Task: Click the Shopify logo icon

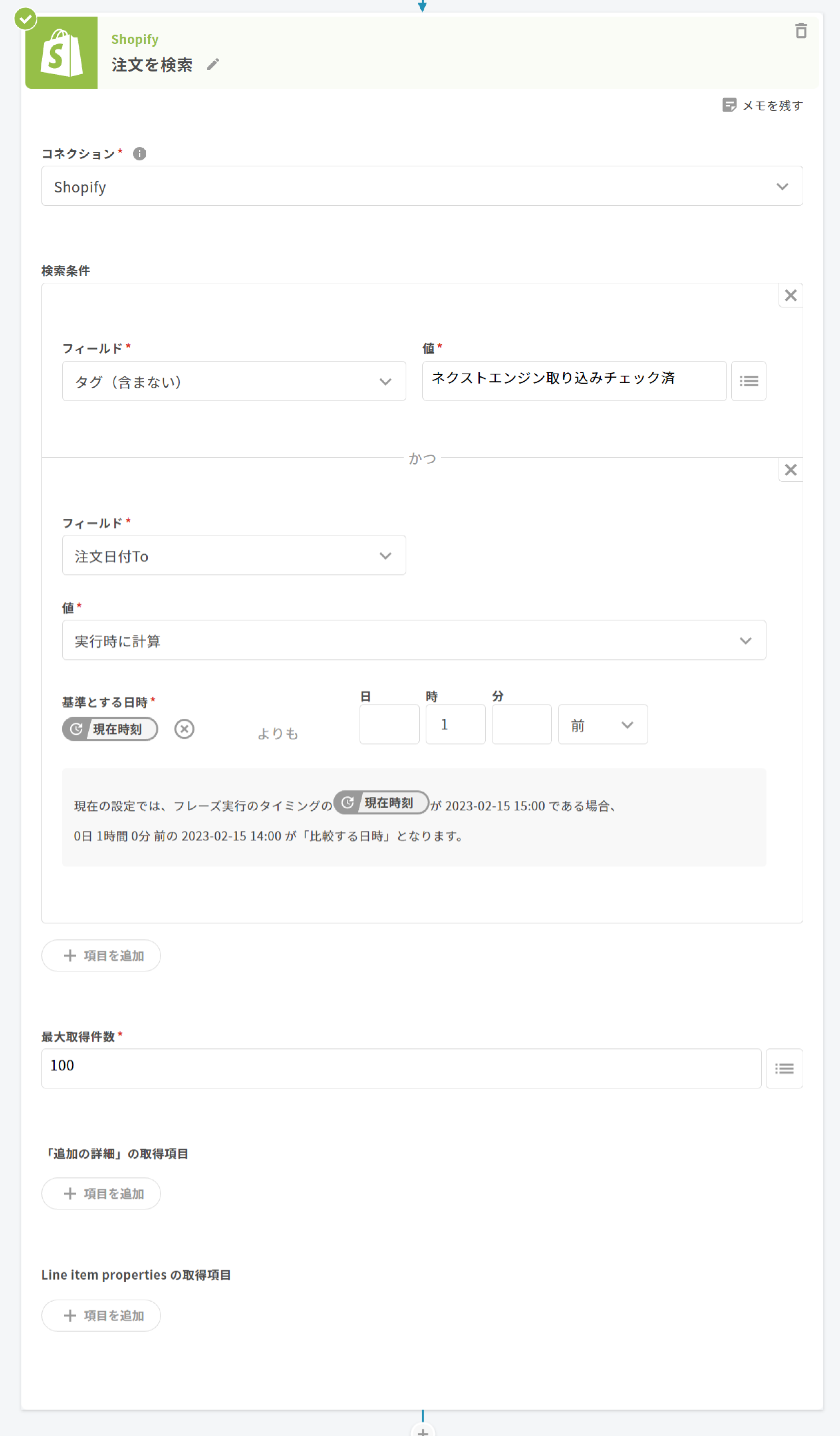Action: click(x=61, y=53)
